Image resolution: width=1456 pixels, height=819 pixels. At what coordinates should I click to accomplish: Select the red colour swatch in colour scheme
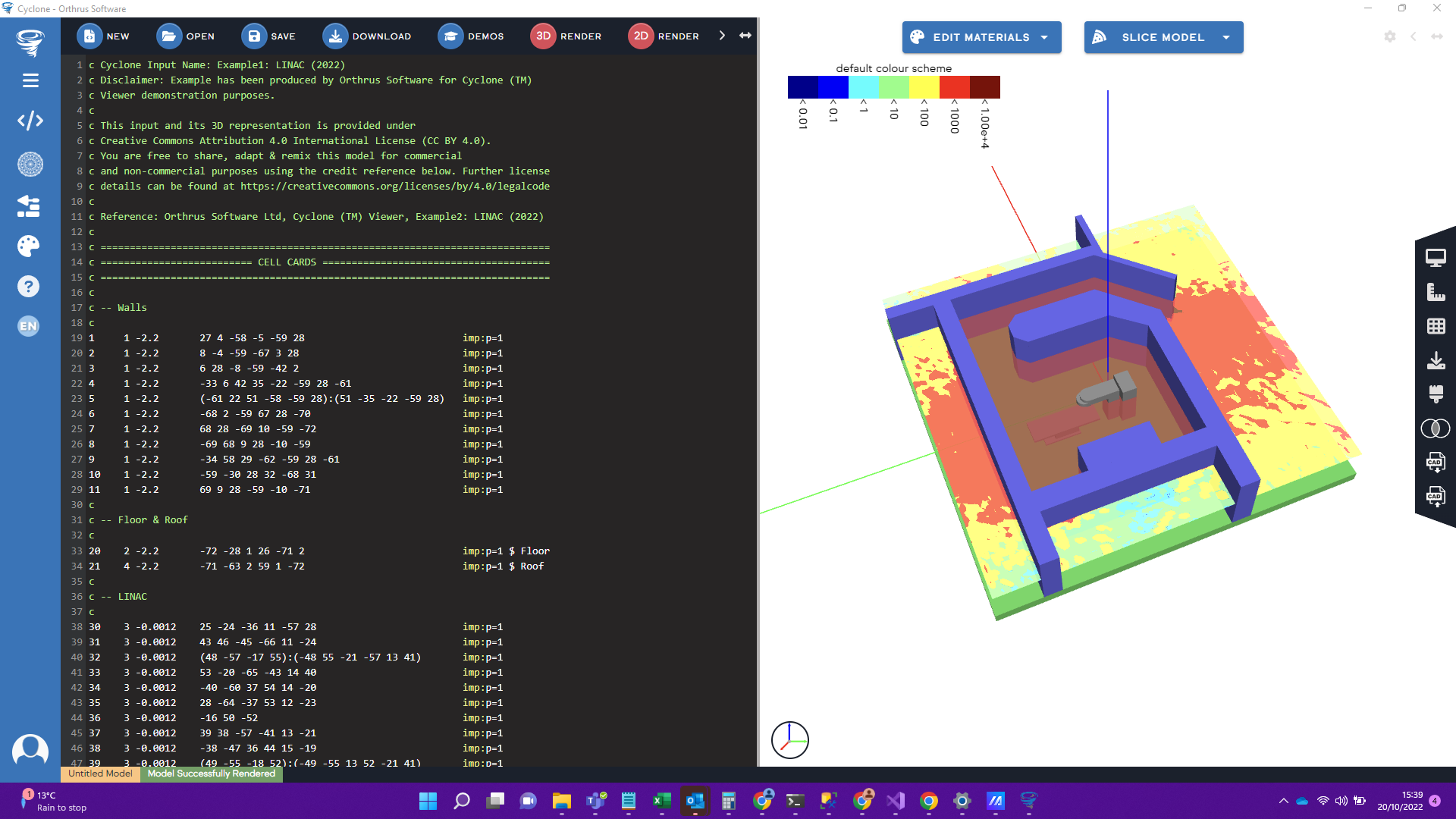click(x=955, y=86)
